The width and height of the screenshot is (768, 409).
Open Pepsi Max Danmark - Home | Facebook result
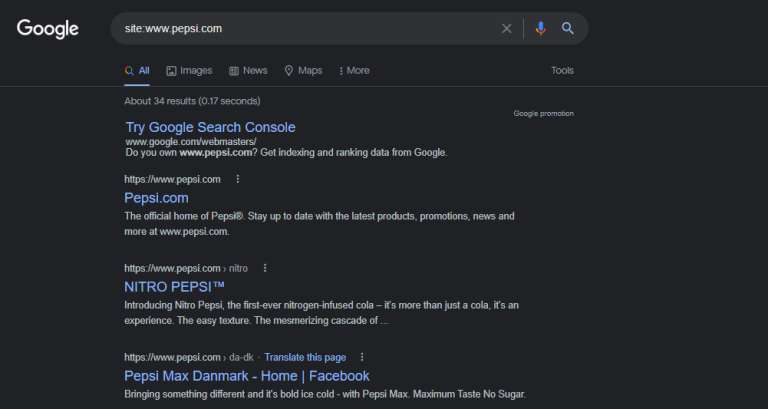coord(247,376)
